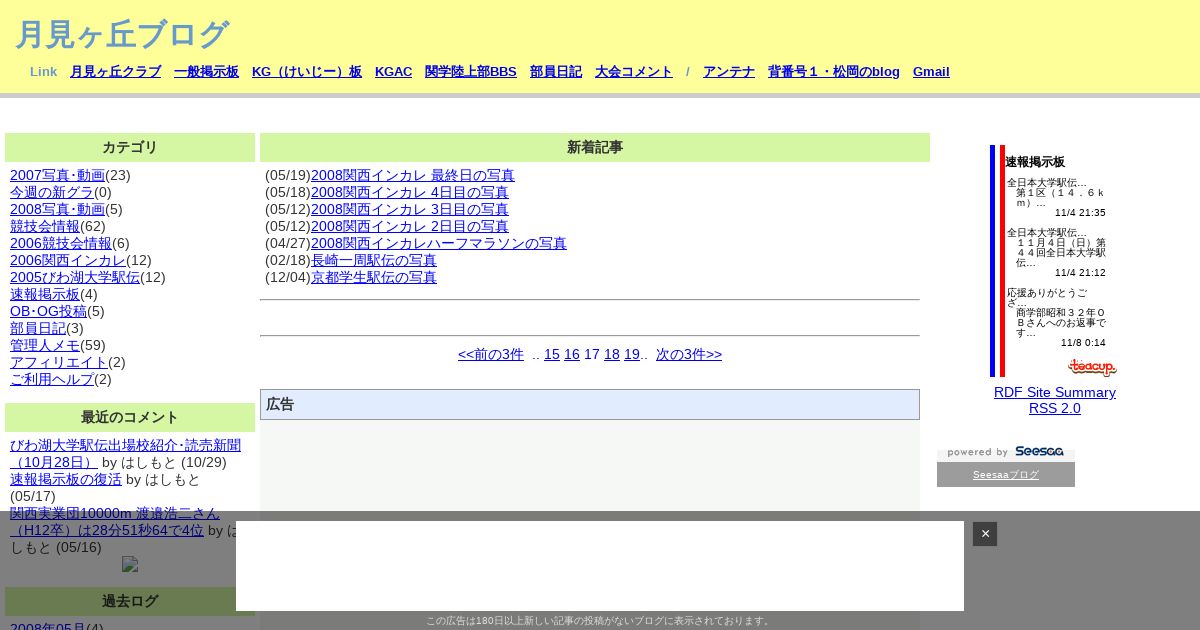
Task: Open category ご利用ヘルプ
Action: [x=52, y=379]
